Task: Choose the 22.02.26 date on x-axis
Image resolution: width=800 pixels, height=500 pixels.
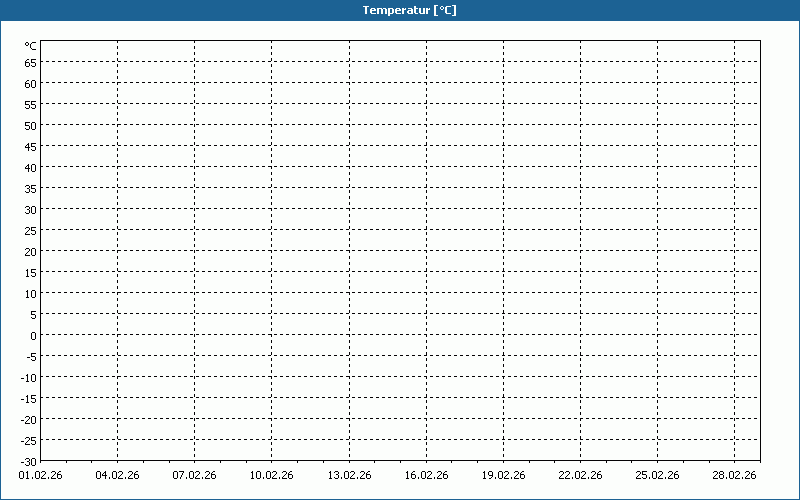Action: click(x=580, y=476)
